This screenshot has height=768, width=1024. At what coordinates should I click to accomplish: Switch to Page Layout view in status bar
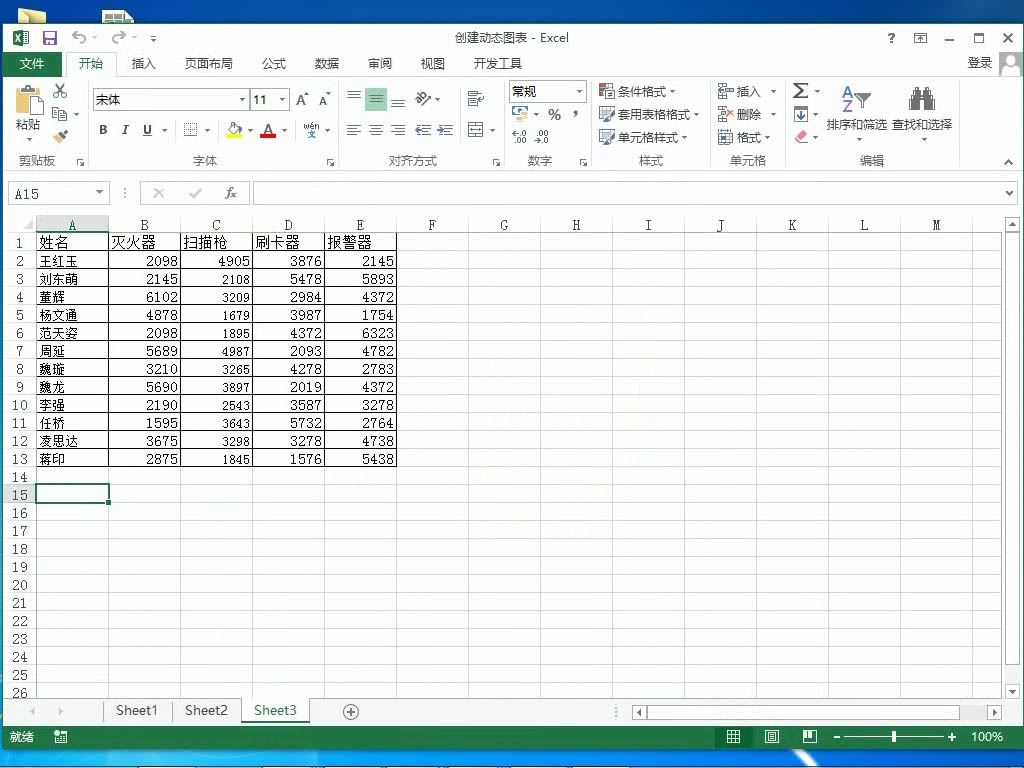771,737
